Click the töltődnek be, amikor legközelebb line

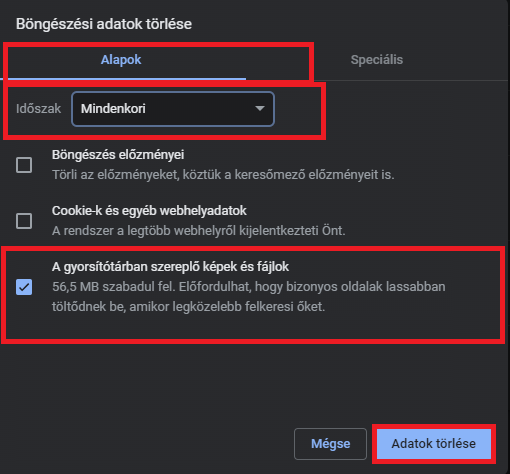(x=188, y=306)
